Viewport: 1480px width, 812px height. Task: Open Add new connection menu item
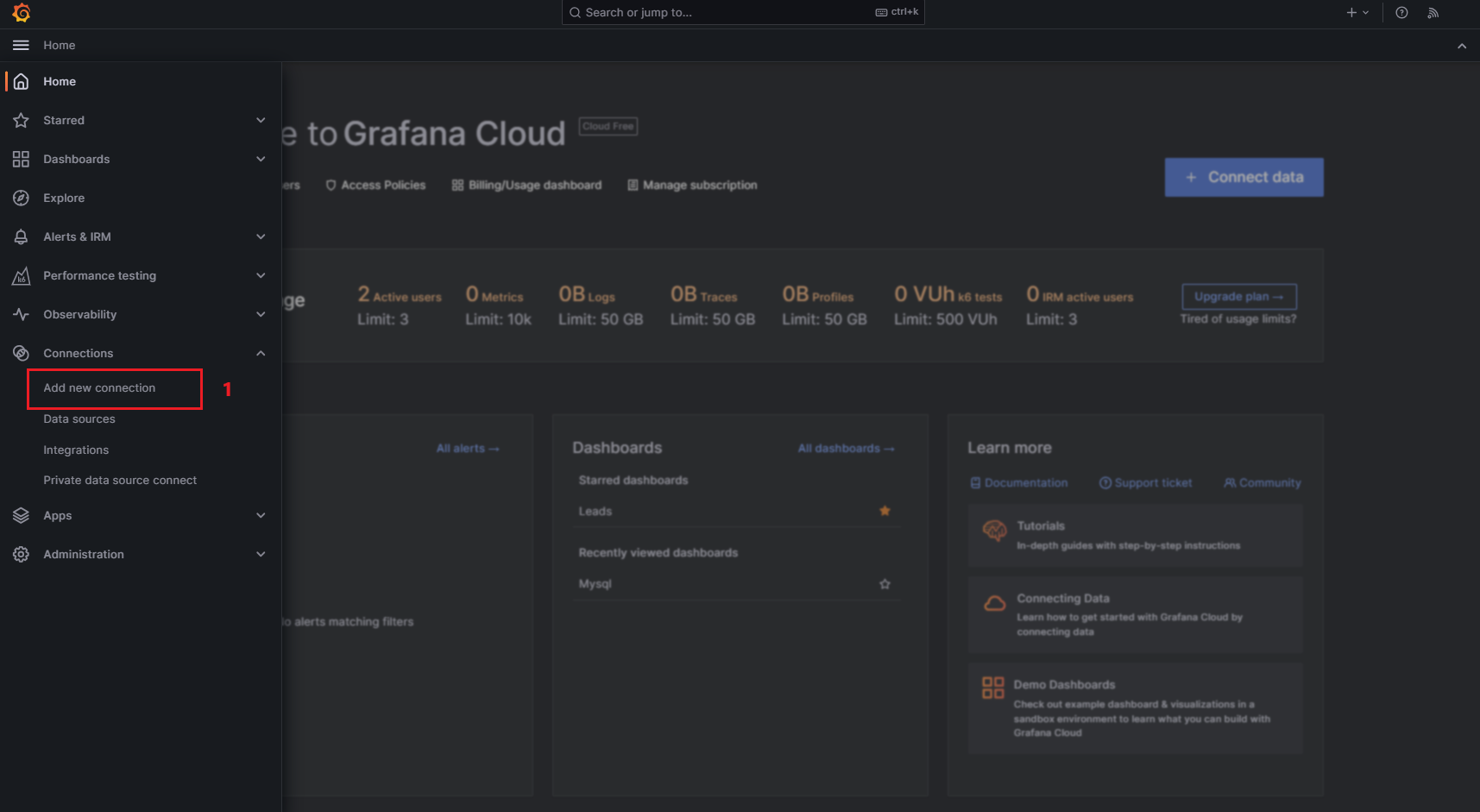coord(99,388)
